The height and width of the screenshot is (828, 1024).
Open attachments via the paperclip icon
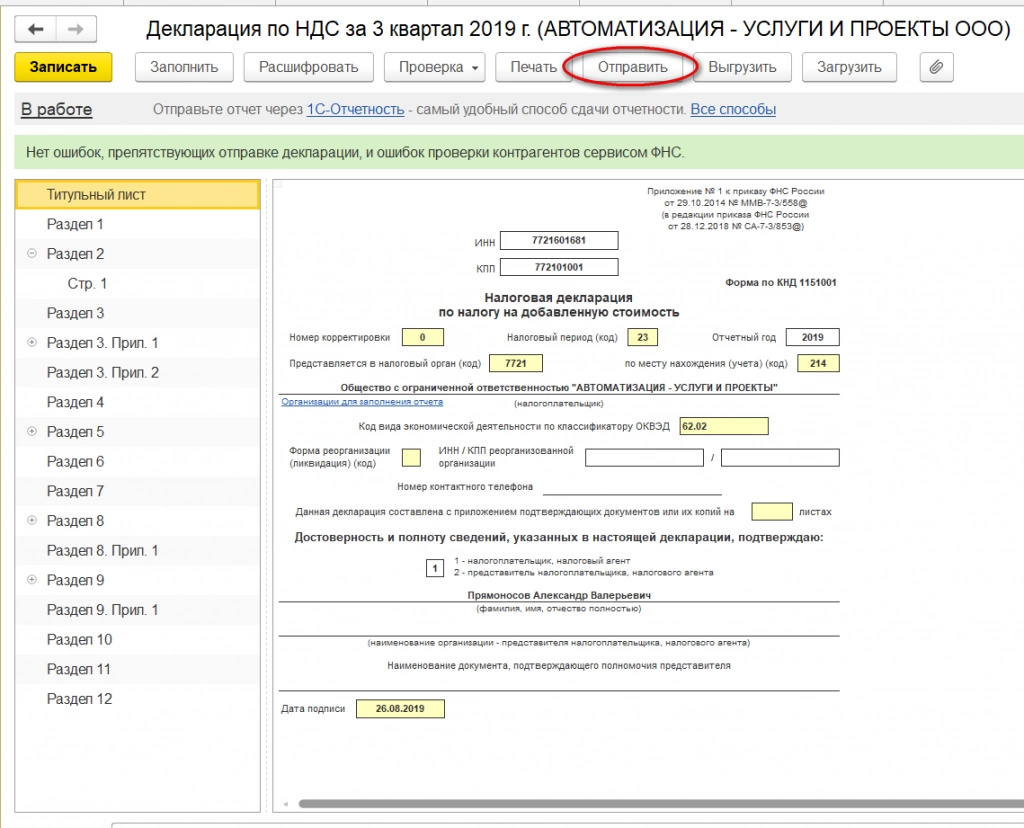(936, 67)
